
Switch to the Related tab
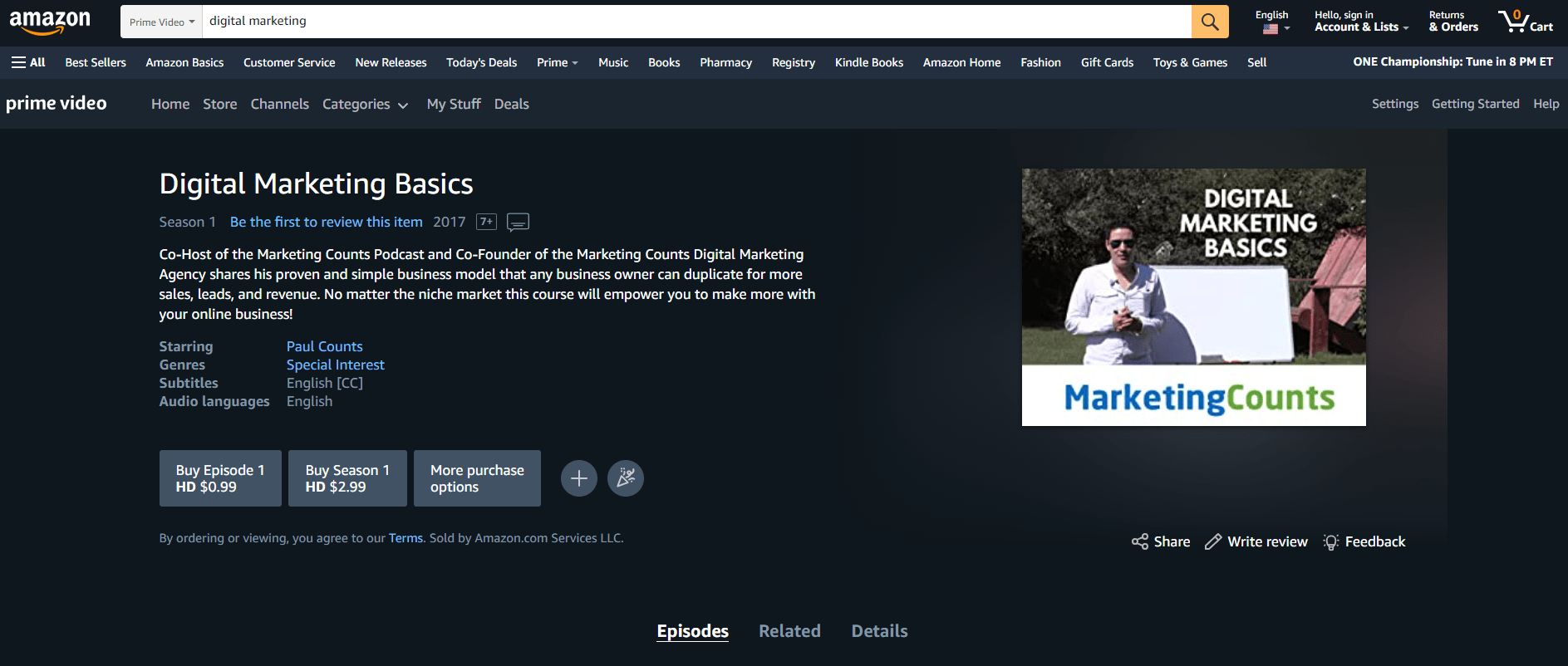pos(789,631)
